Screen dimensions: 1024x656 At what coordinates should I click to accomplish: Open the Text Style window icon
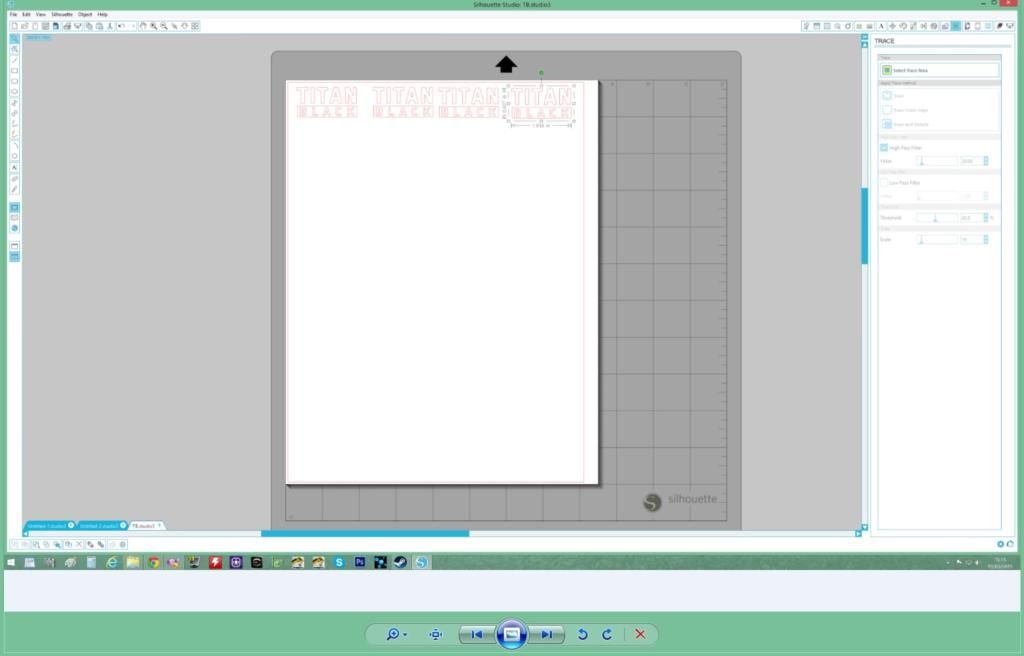(x=881, y=26)
